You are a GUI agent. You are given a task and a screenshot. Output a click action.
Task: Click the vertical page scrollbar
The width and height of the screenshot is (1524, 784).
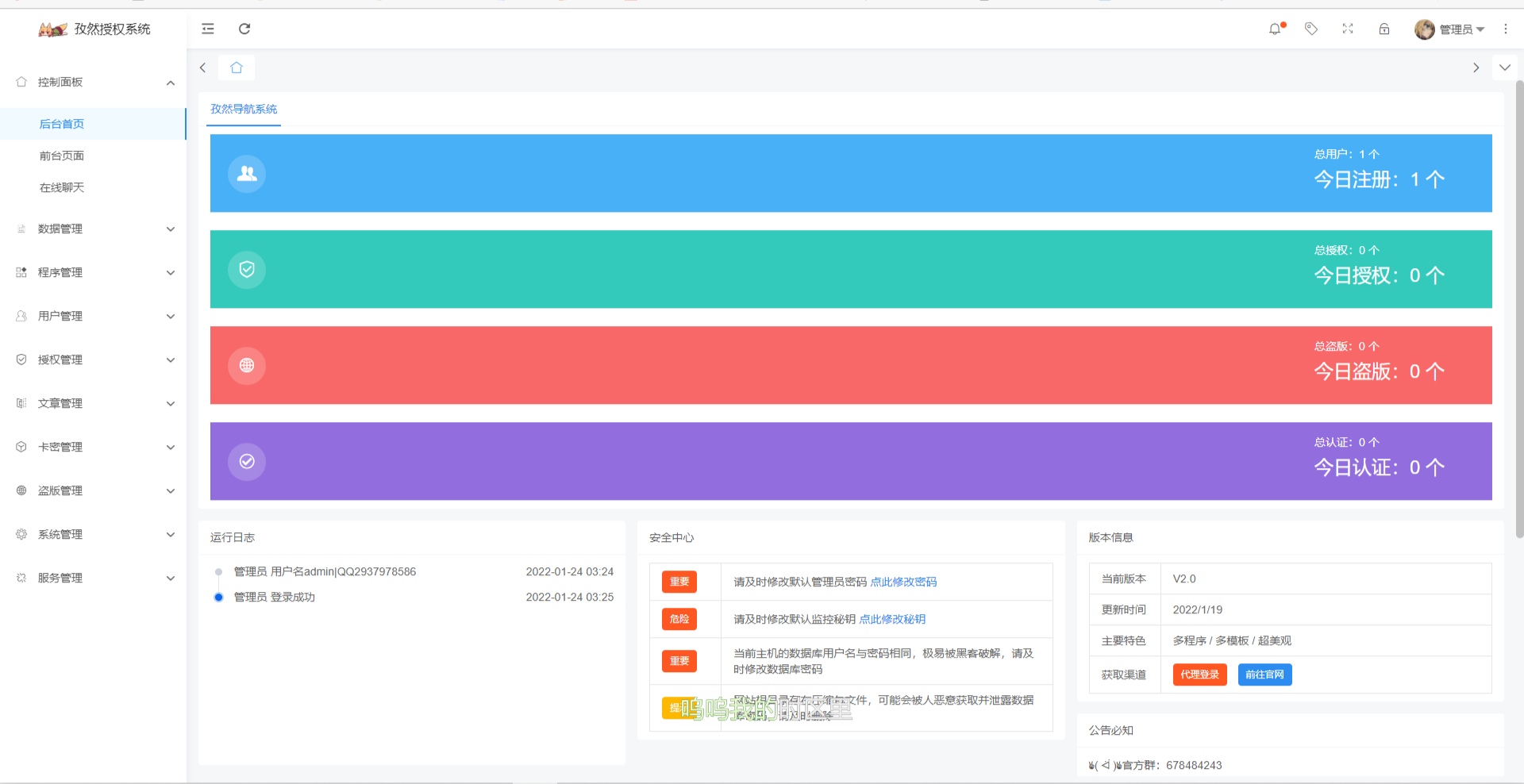pyautogui.click(x=1519, y=309)
